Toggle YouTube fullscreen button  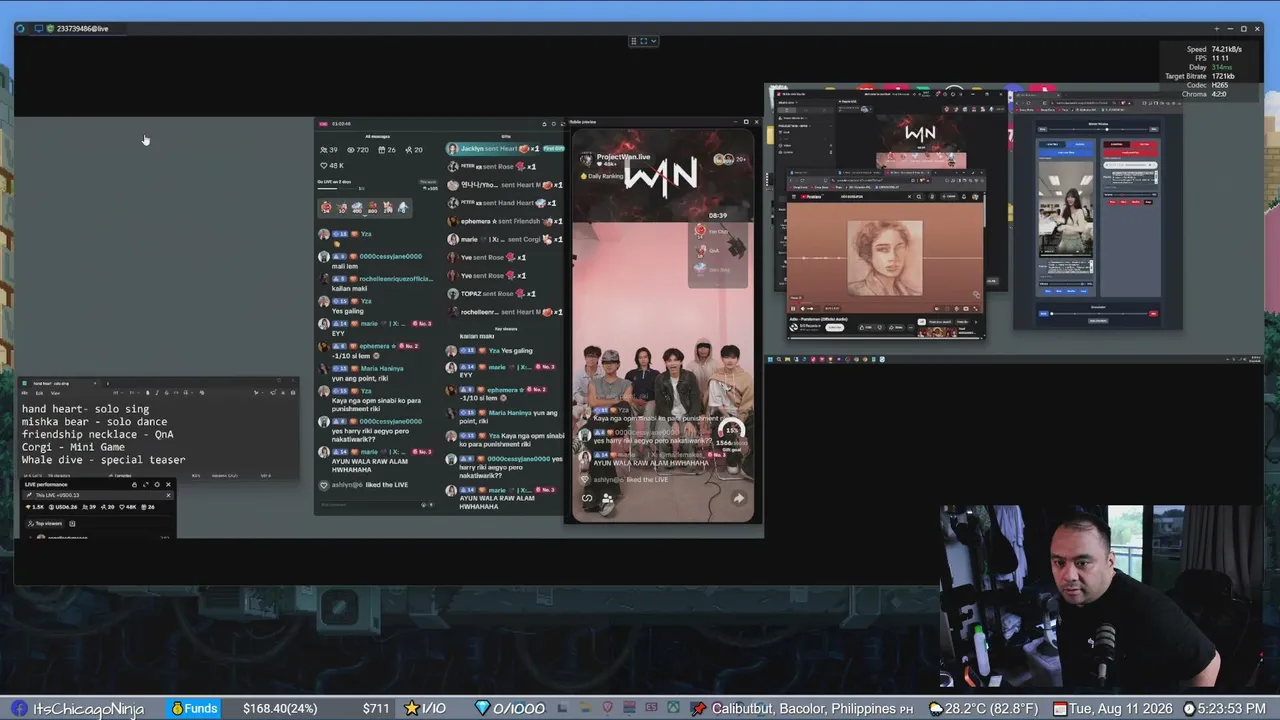coord(976,308)
